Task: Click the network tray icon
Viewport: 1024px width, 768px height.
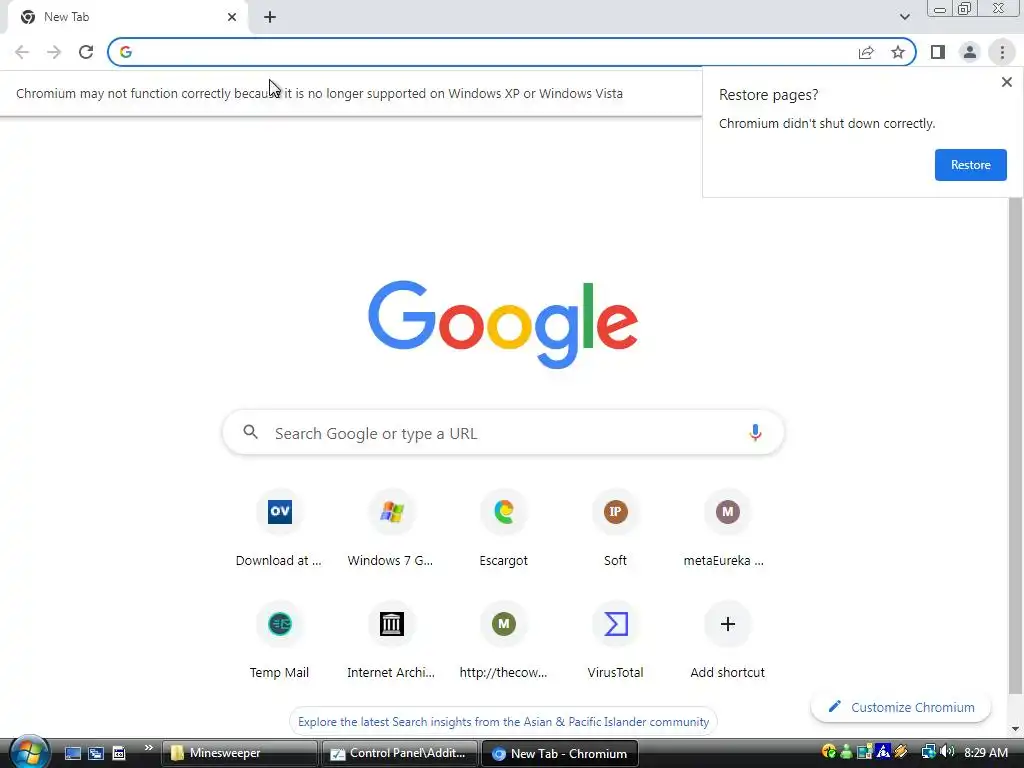Action: [x=928, y=752]
